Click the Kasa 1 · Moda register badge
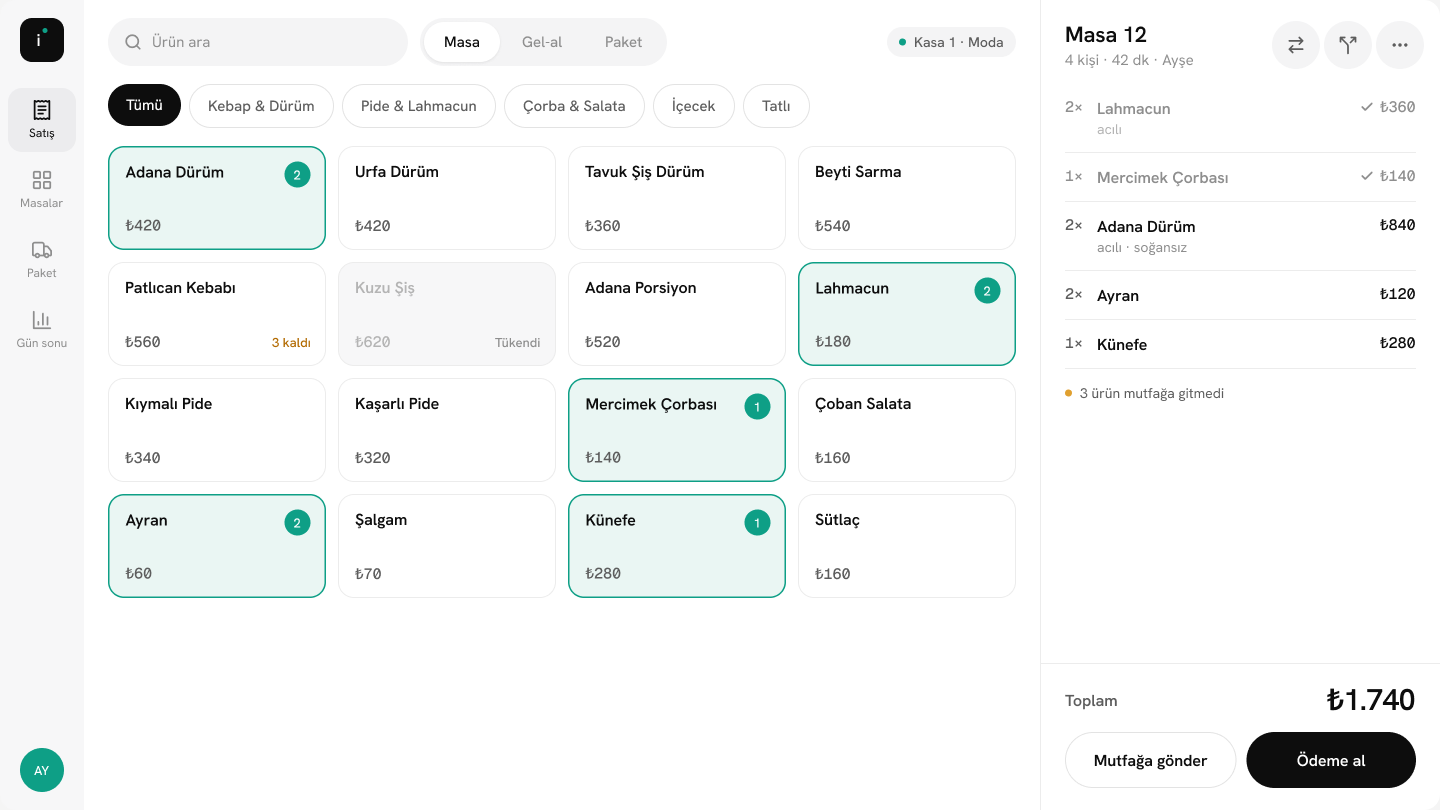This screenshot has width=1440, height=810. point(951,42)
